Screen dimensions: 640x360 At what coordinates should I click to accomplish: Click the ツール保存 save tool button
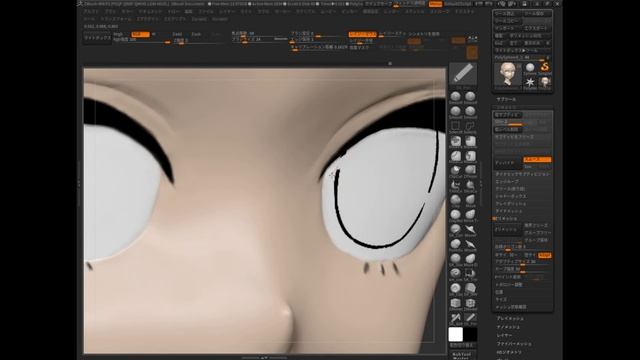[537, 13]
